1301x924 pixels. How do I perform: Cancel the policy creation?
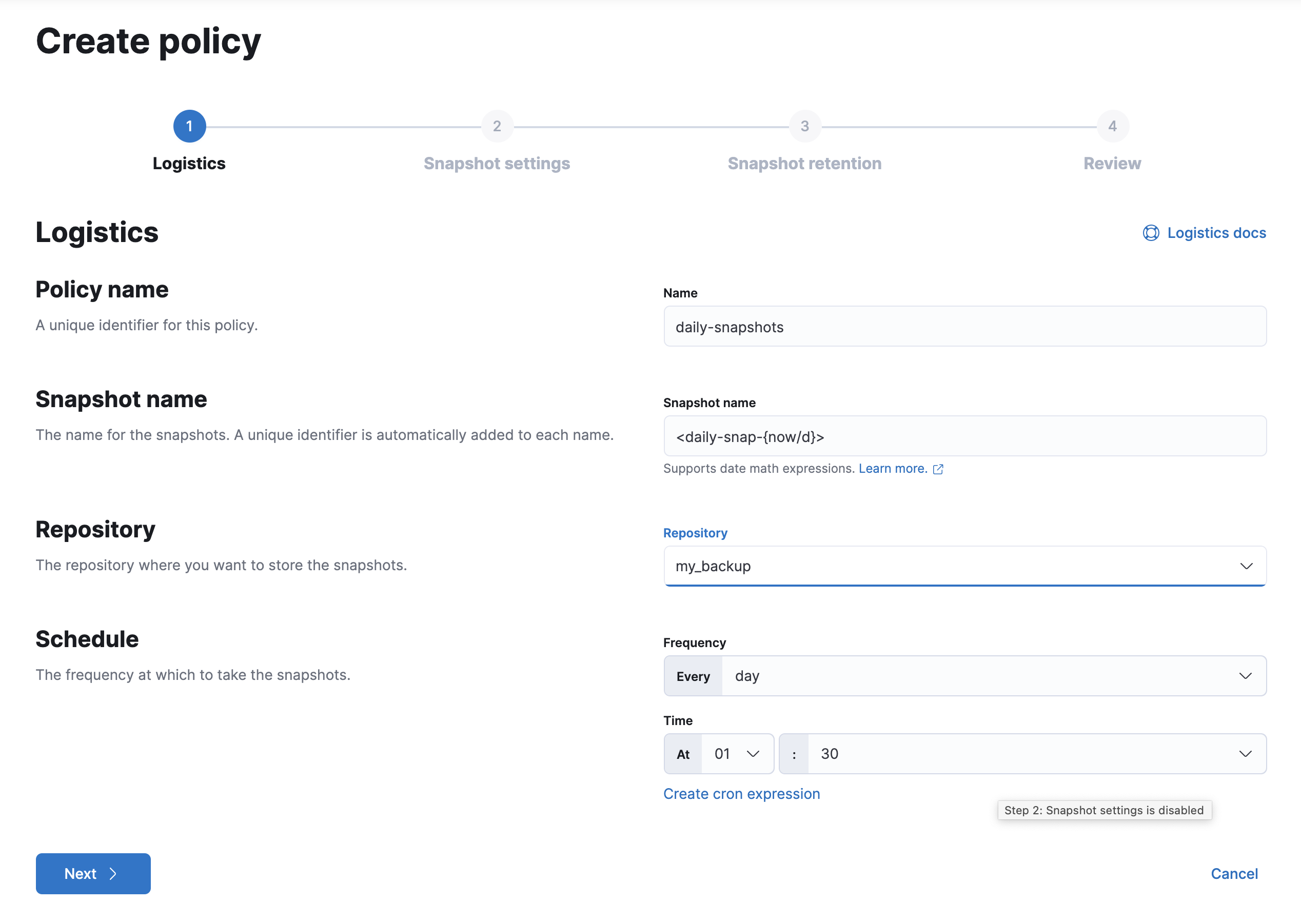[1234, 873]
